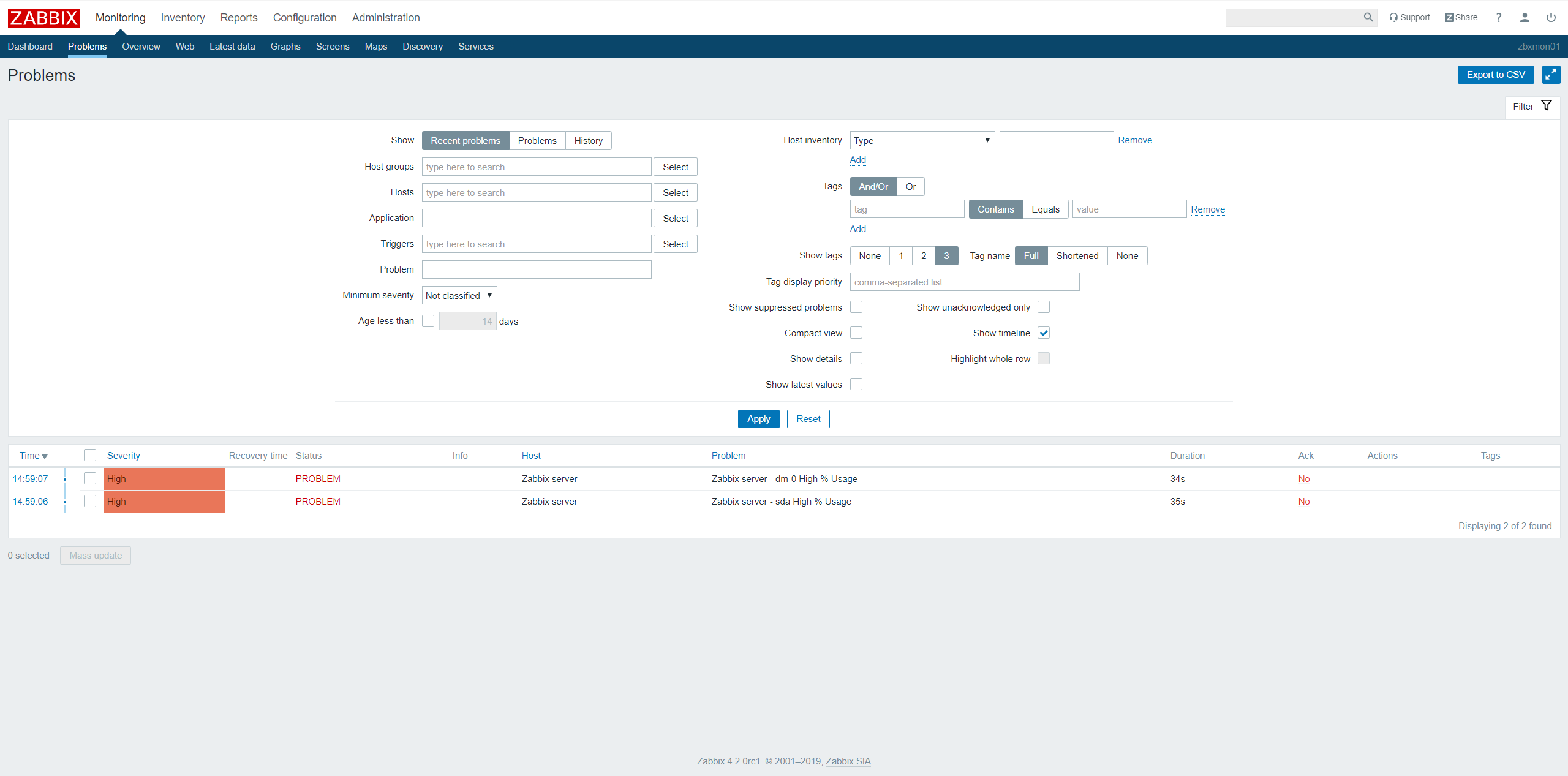Open event time 14:59:06

click(30, 502)
